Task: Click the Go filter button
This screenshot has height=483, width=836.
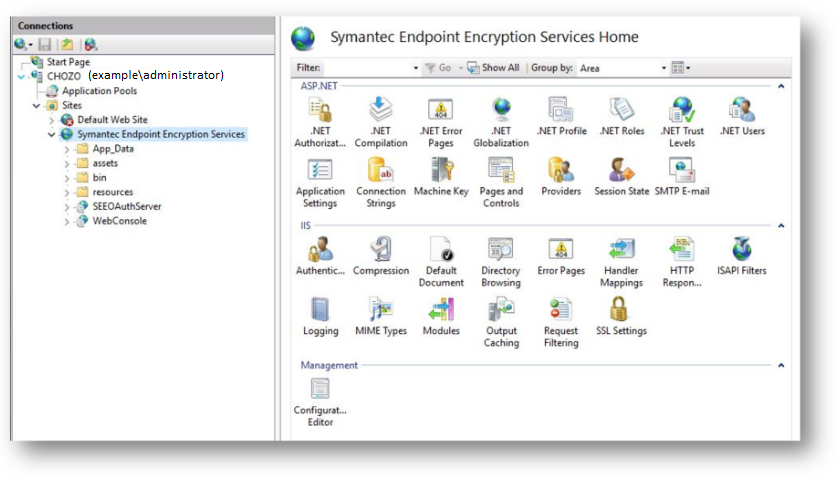Action: (x=438, y=68)
